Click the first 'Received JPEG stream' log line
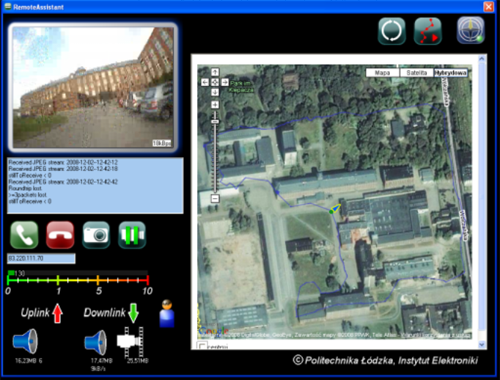The image size is (500, 380). click(63, 162)
